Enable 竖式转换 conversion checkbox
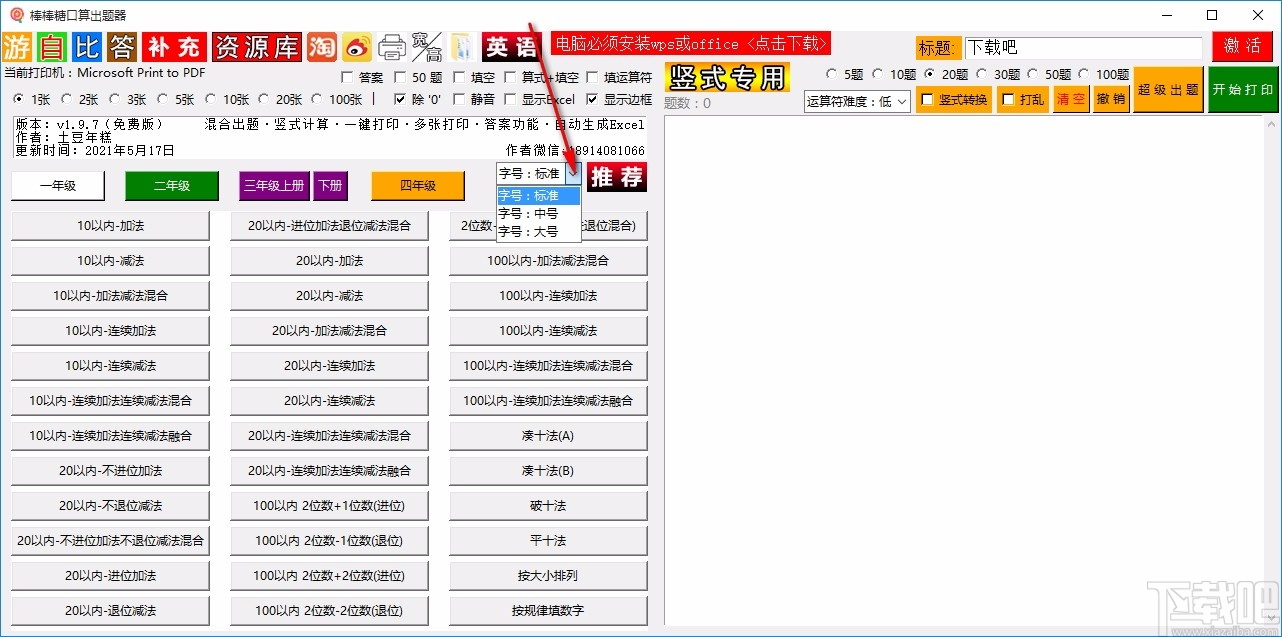This screenshot has height=637, width=1282. tap(927, 98)
